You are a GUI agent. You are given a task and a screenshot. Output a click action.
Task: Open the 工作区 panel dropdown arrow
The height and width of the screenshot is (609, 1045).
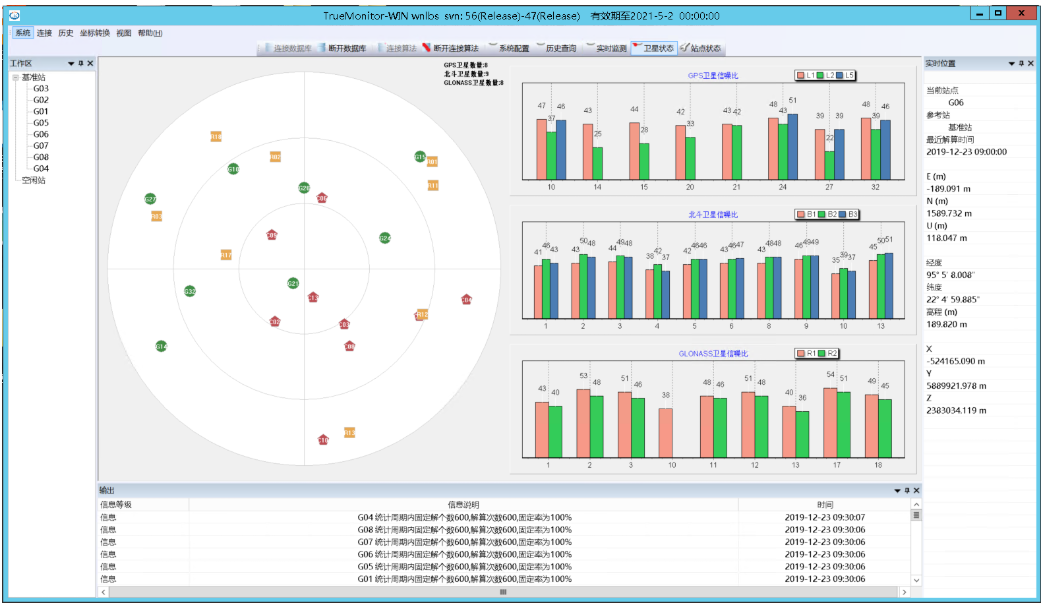coord(70,64)
